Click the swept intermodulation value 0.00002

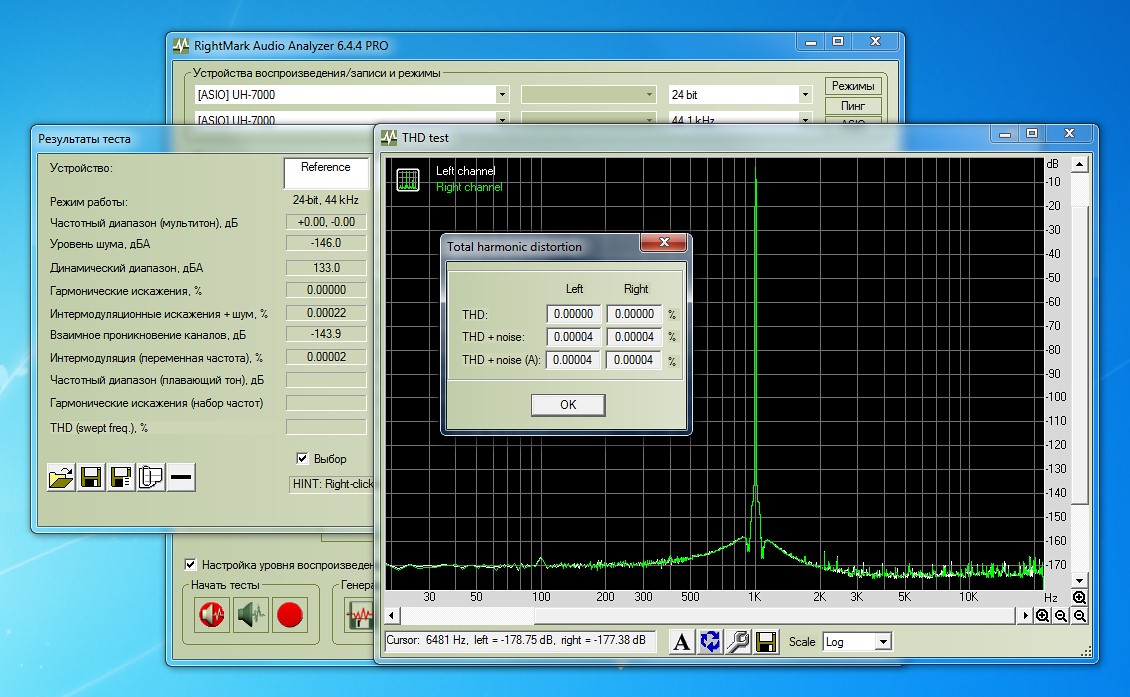click(326, 357)
